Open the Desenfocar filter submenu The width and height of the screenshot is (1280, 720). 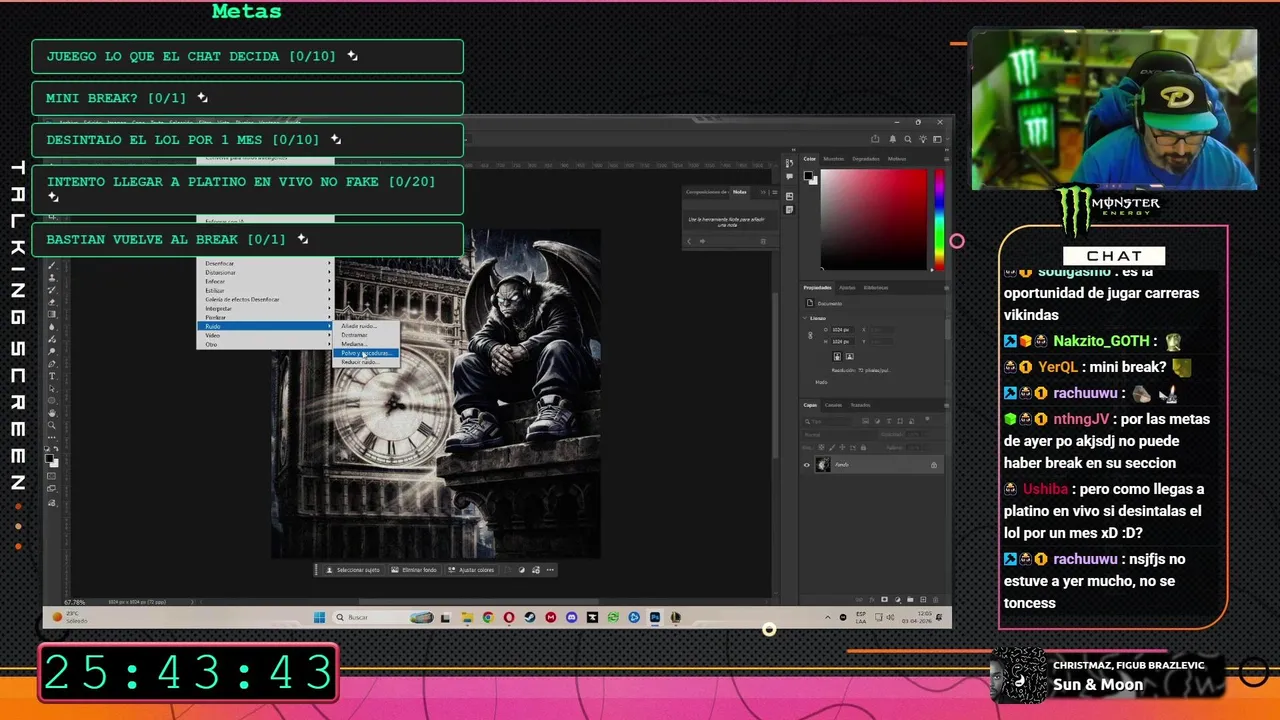tap(266, 263)
